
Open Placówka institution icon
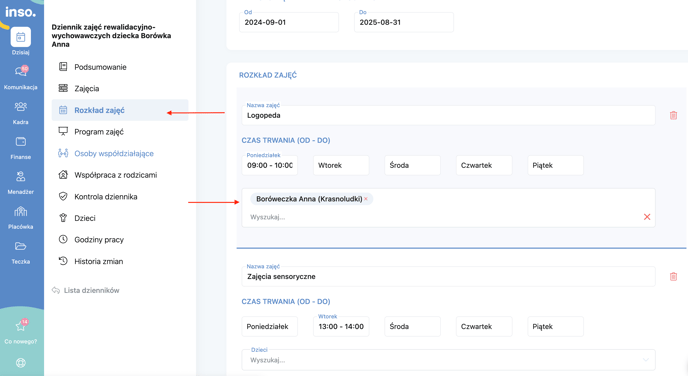(x=21, y=211)
